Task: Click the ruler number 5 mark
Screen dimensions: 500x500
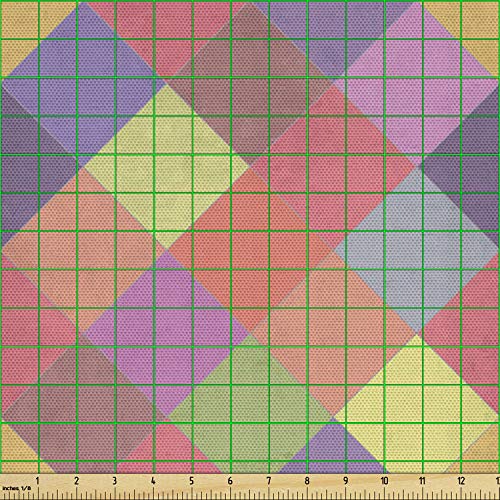Action: click(191, 481)
